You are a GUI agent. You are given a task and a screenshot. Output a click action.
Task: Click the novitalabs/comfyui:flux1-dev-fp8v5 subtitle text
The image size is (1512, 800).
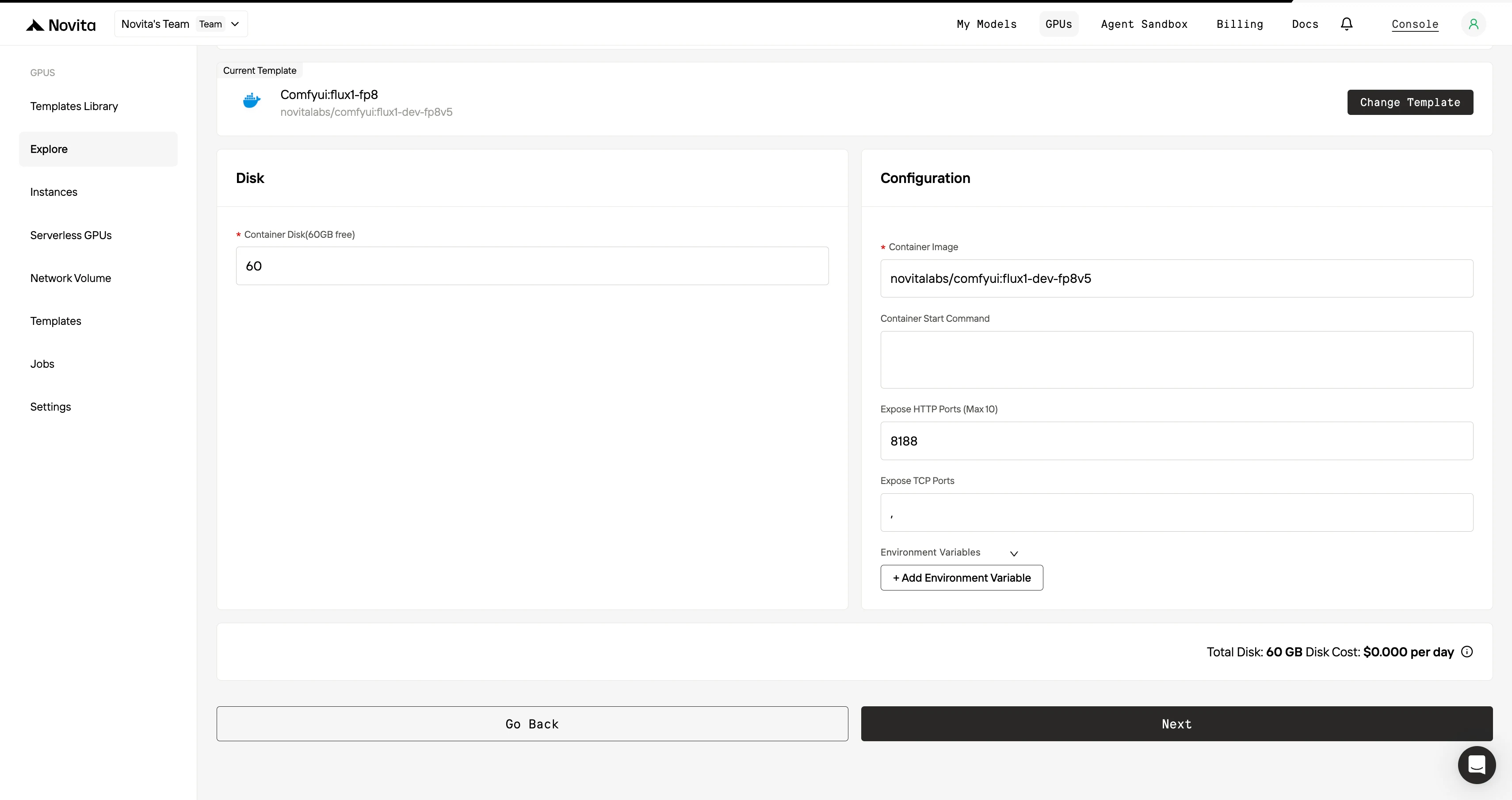366,112
